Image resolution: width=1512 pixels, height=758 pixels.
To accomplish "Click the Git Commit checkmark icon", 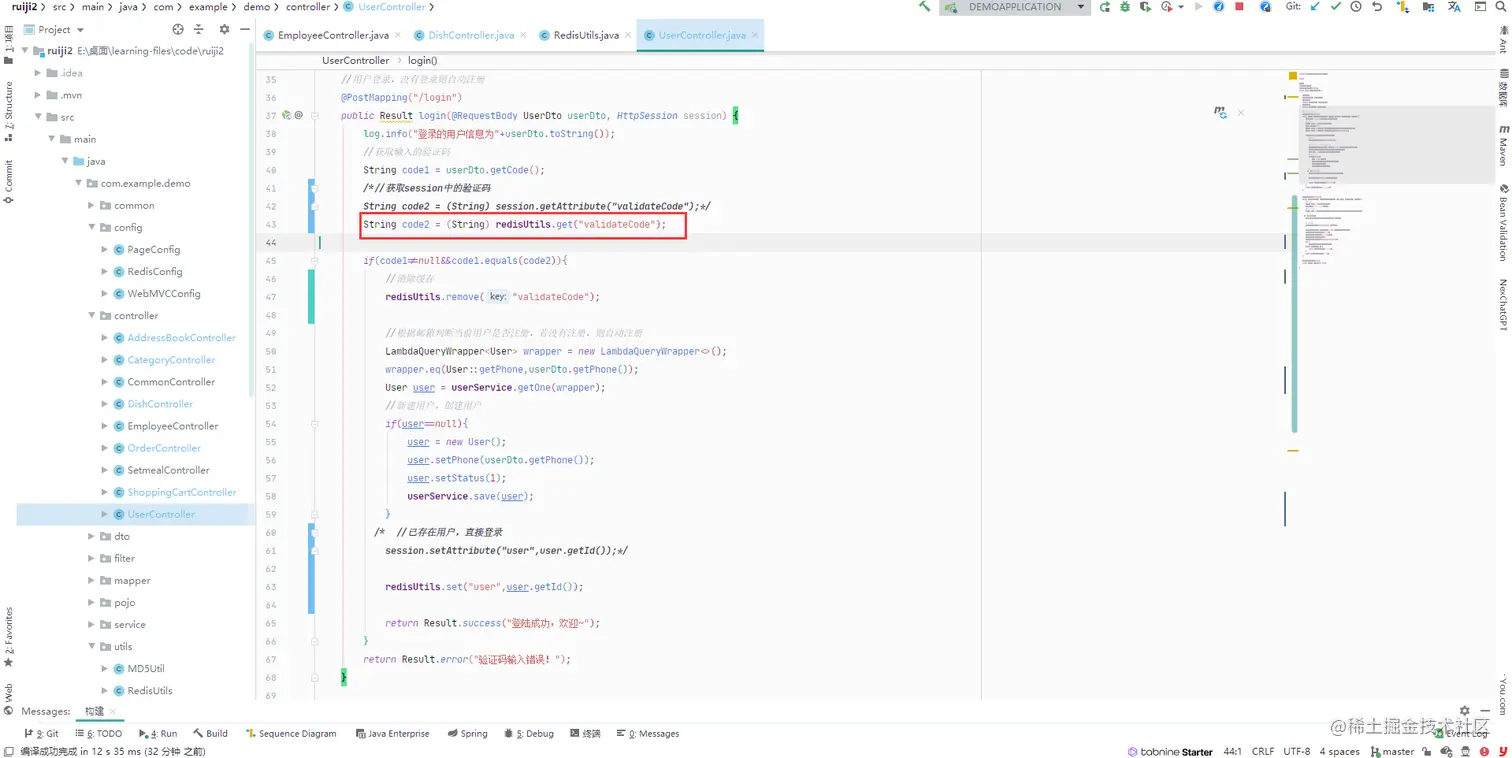I will pos(1335,7).
